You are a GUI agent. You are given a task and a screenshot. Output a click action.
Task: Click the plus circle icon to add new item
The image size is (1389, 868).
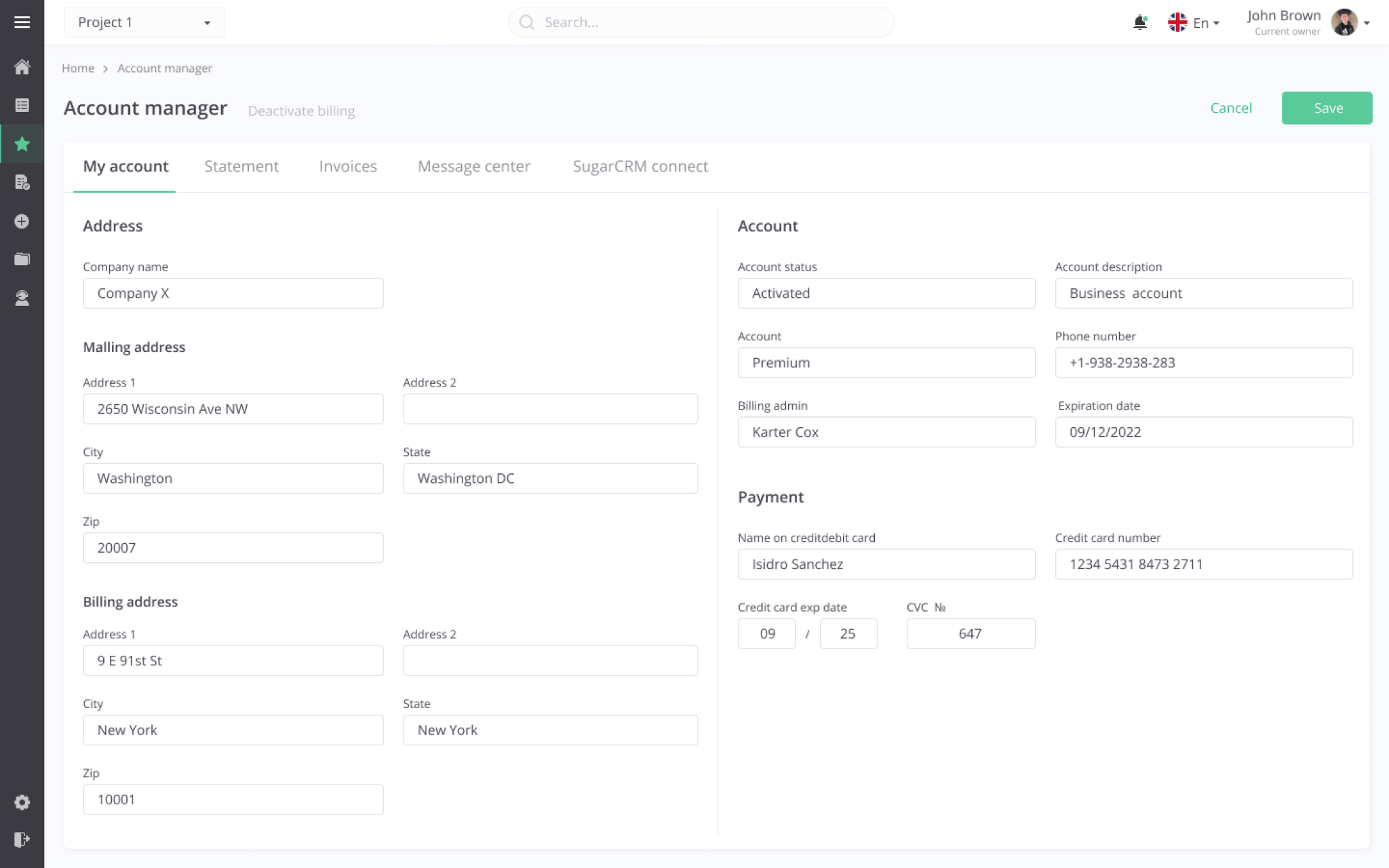click(x=22, y=220)
